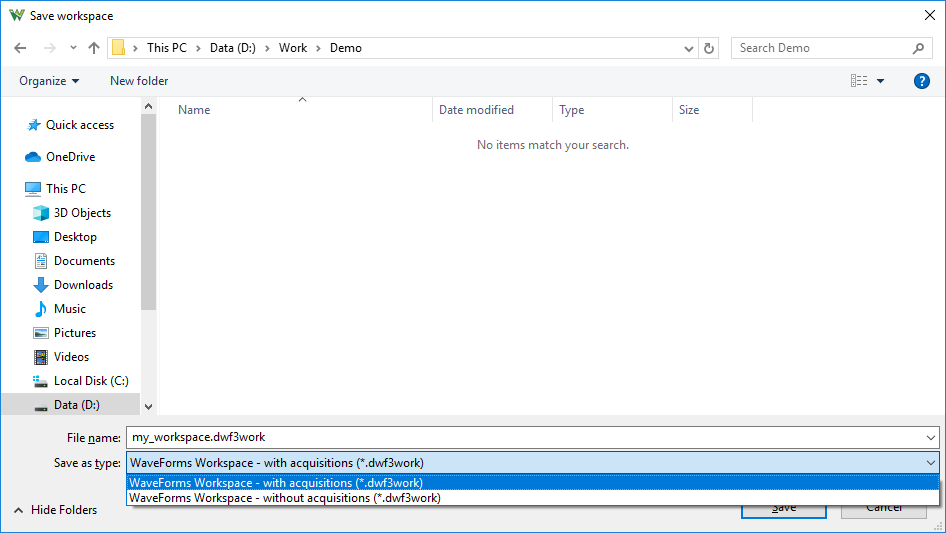Change the view layout icon
Viewport: 946px width, 533px height.
point(859,80)
